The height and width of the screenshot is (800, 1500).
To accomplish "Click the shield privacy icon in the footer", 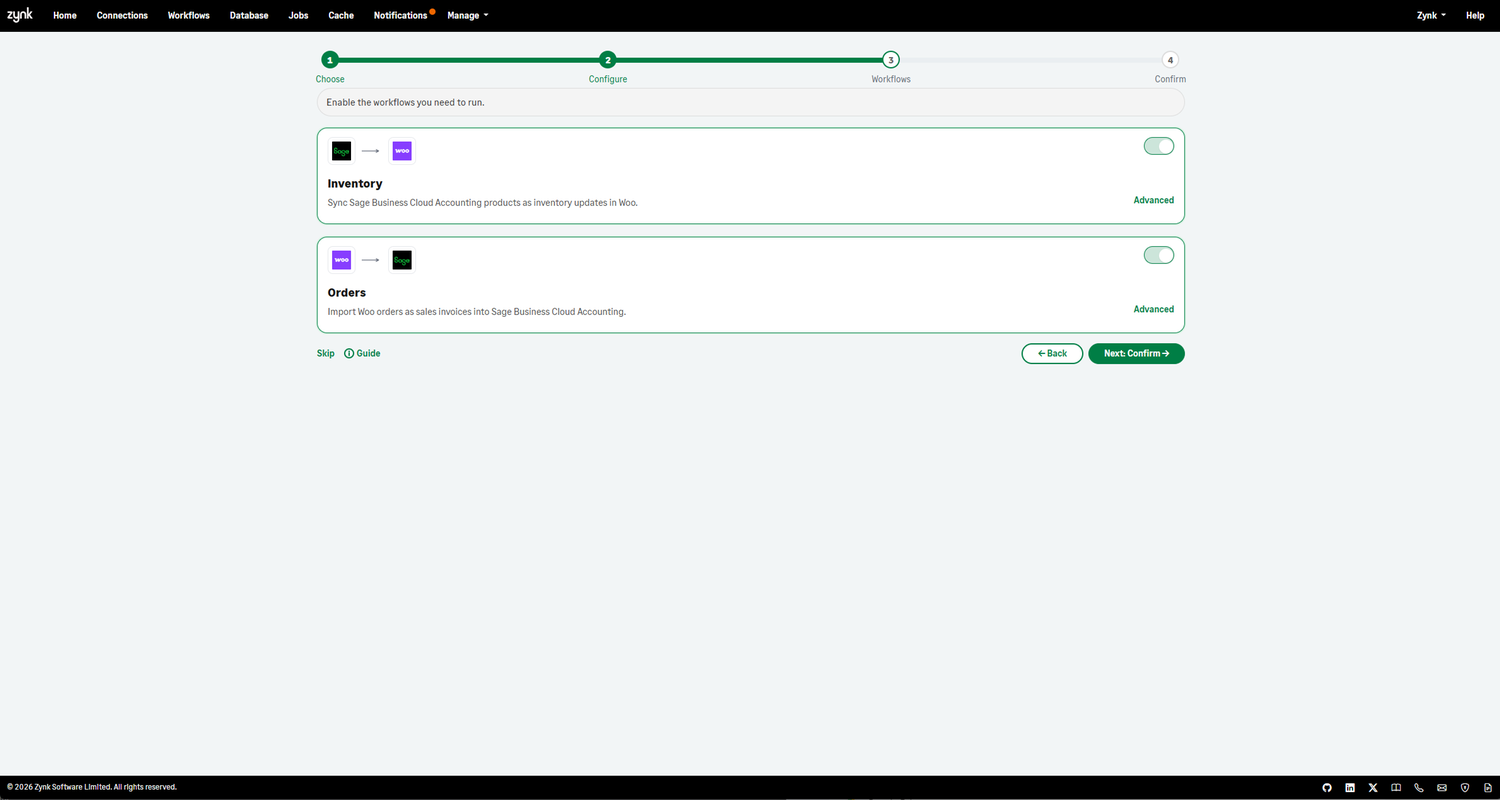I will pos(1465,787).
